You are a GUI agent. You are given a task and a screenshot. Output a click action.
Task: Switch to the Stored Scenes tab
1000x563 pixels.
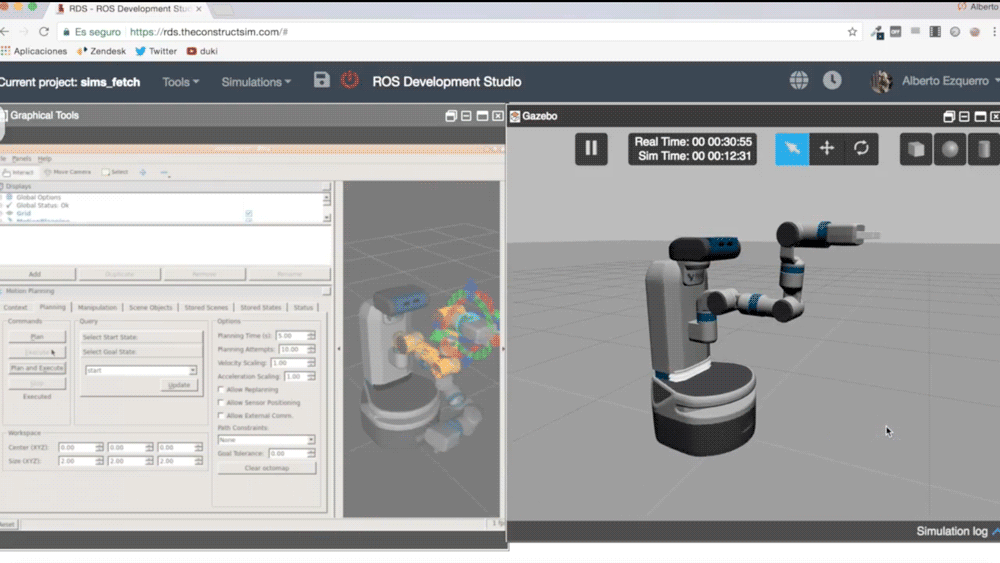(x=206, y=307)
